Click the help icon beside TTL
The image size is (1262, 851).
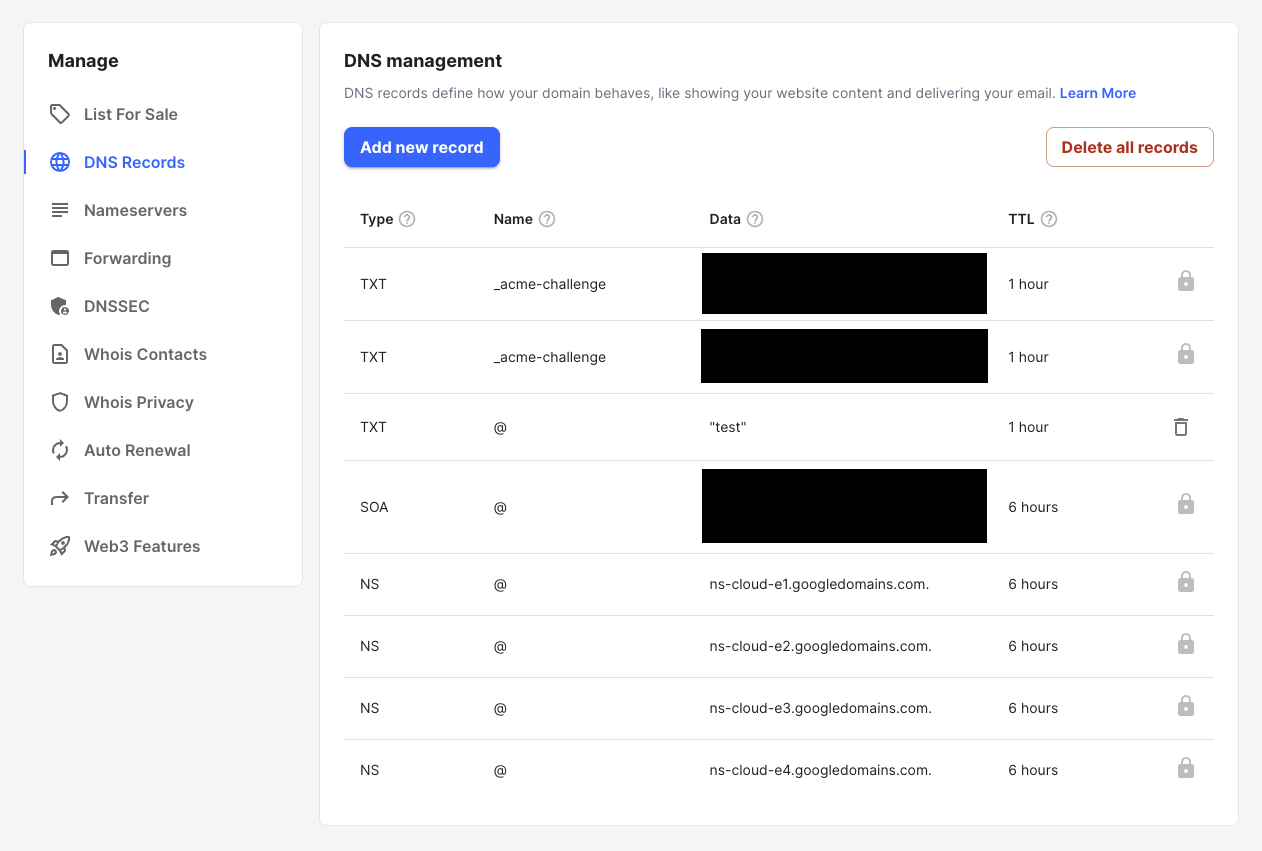pos(1049,219)
